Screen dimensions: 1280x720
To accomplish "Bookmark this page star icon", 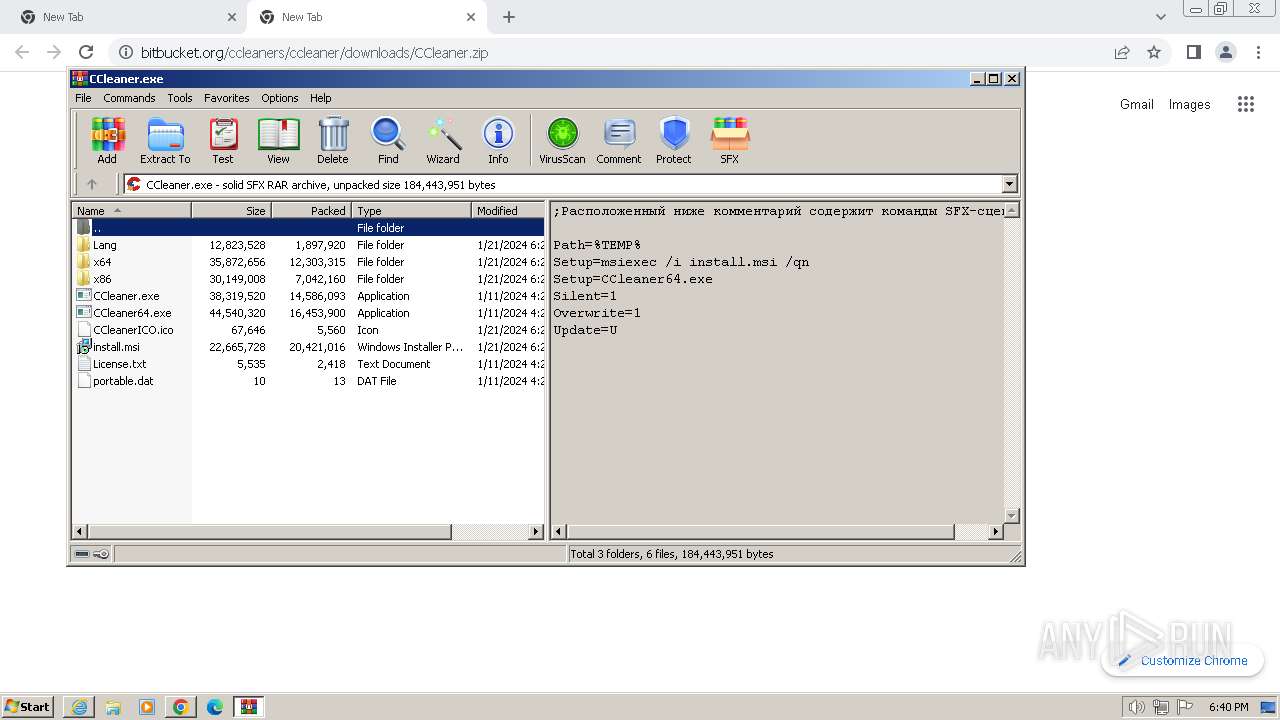I will click(1154, 52).
